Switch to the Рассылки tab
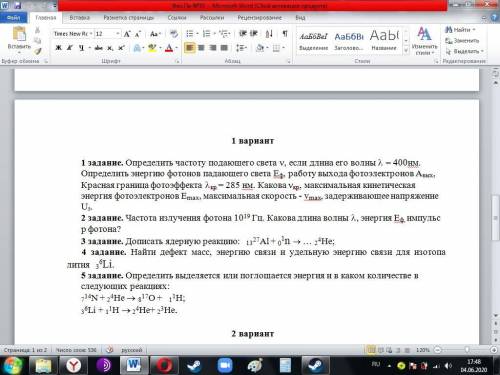Viewport: 500px width, 375px height. 212,18
